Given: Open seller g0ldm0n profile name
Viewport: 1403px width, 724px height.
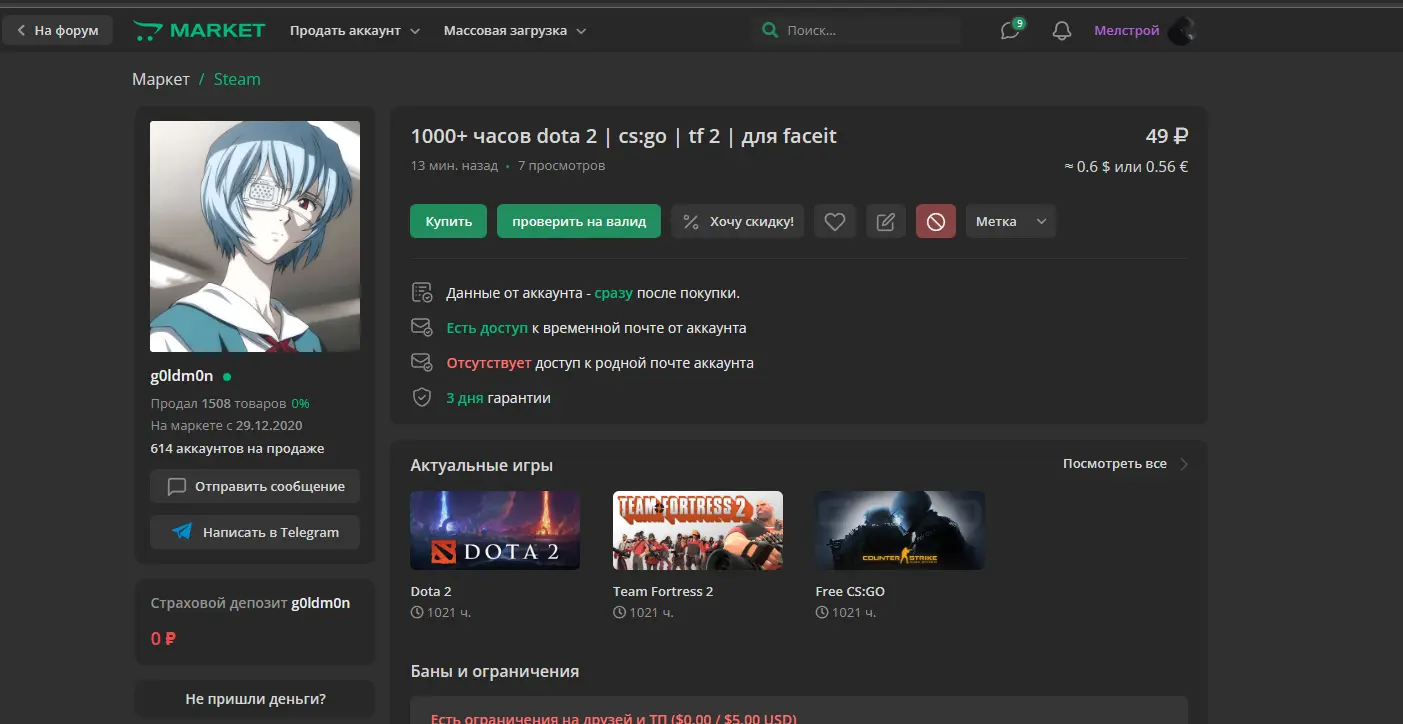Looking at the screenshot, I should click(182, 376).
